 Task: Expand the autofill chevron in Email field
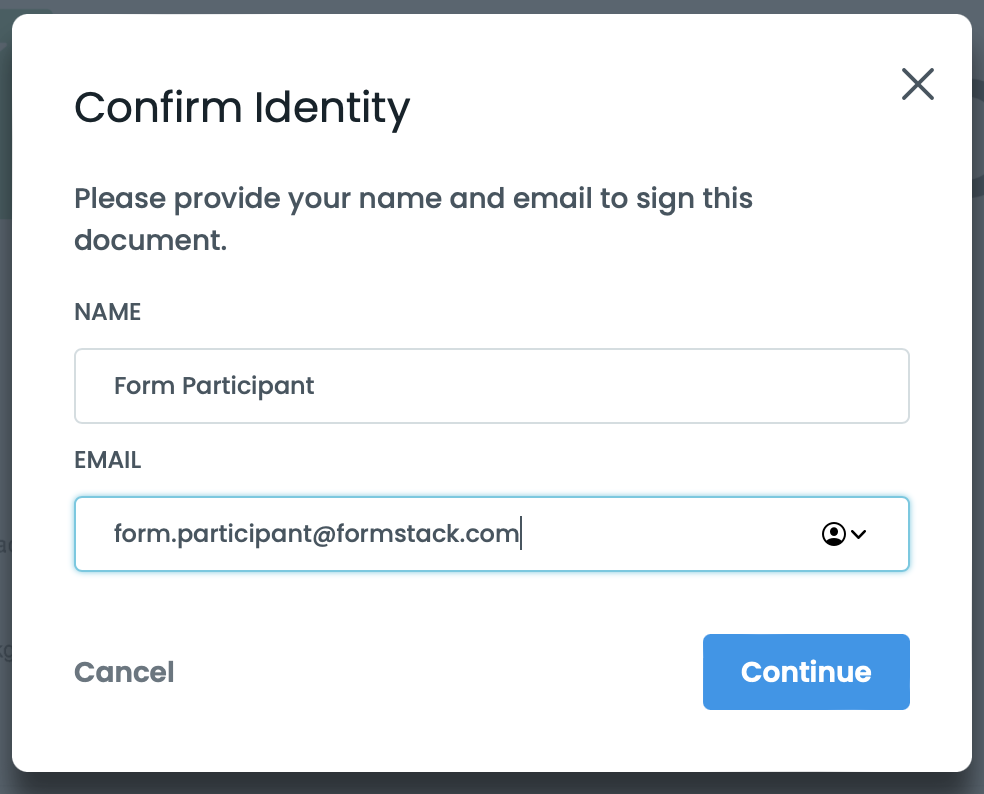[x=858, y=534]
